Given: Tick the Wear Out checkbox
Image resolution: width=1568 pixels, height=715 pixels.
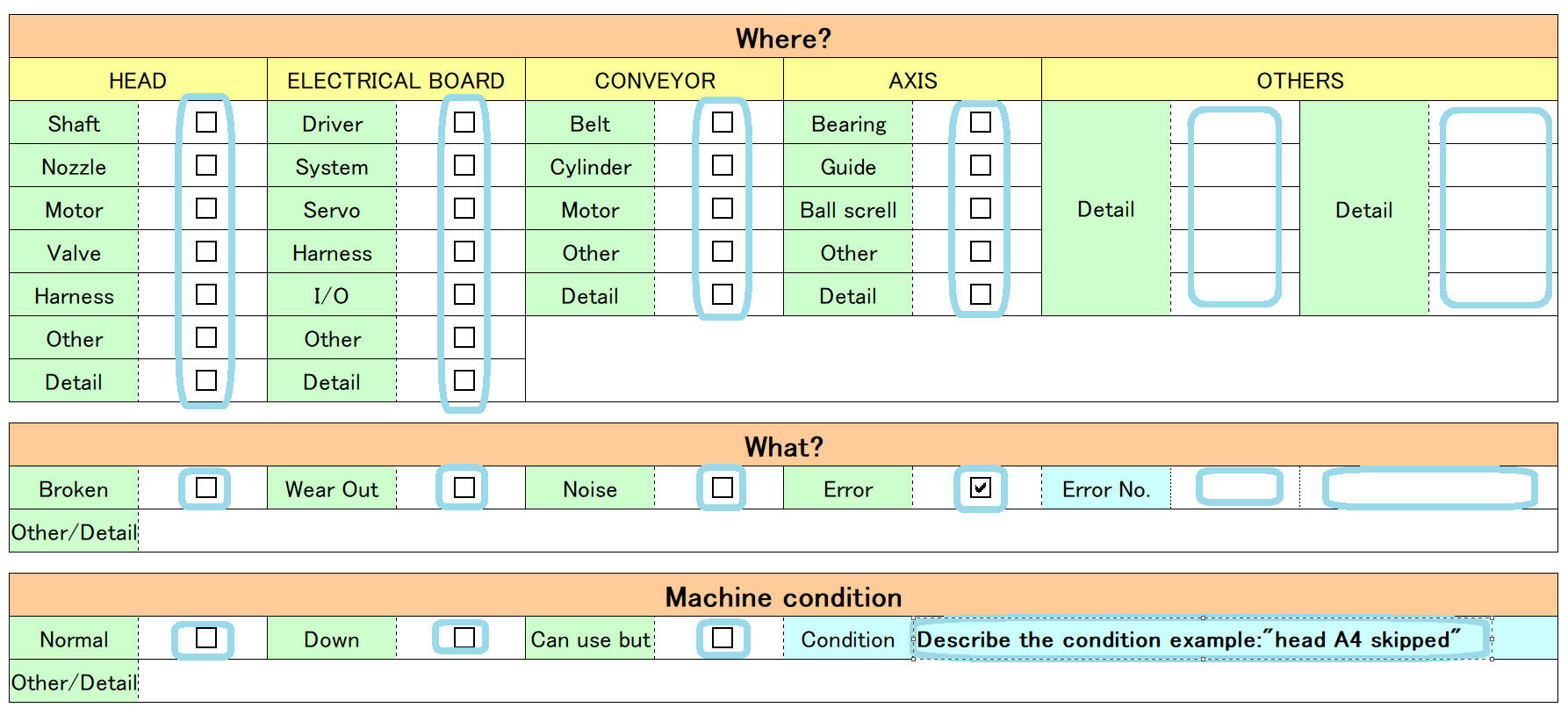Looking at the screenshot, I should (464, 487).
